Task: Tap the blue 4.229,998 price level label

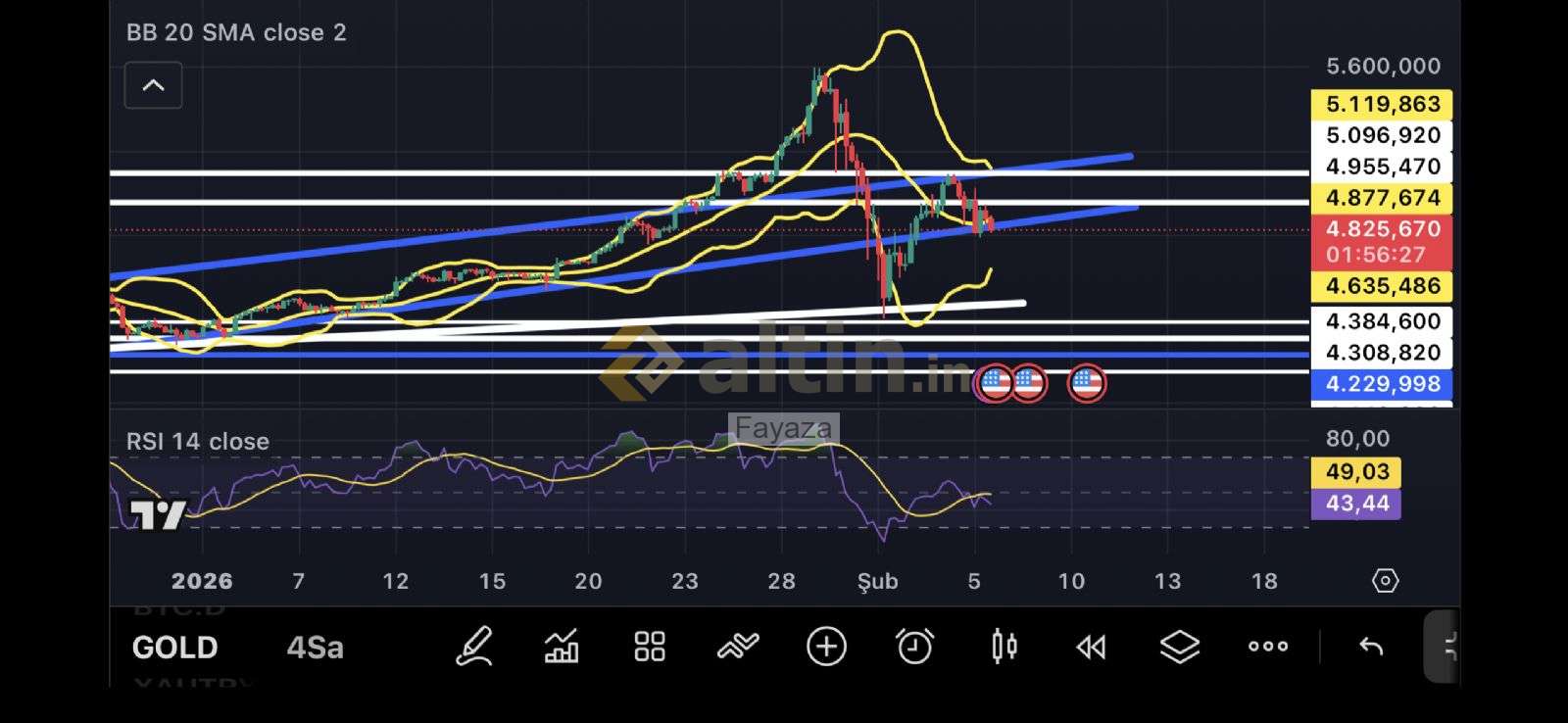Action: pos(1382,384)
